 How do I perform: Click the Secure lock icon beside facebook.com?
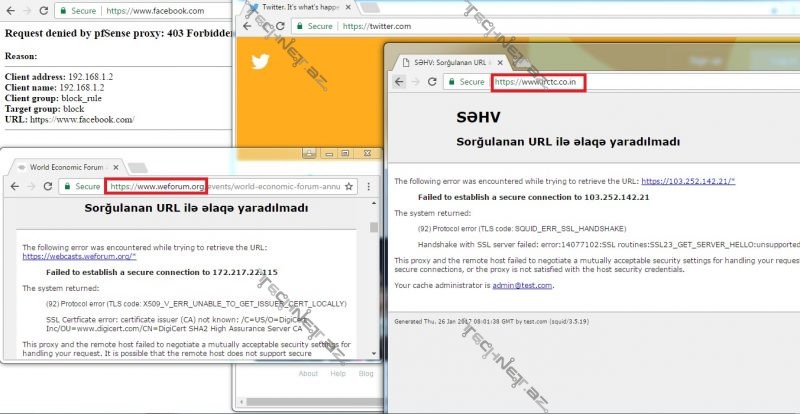(63, 11)
